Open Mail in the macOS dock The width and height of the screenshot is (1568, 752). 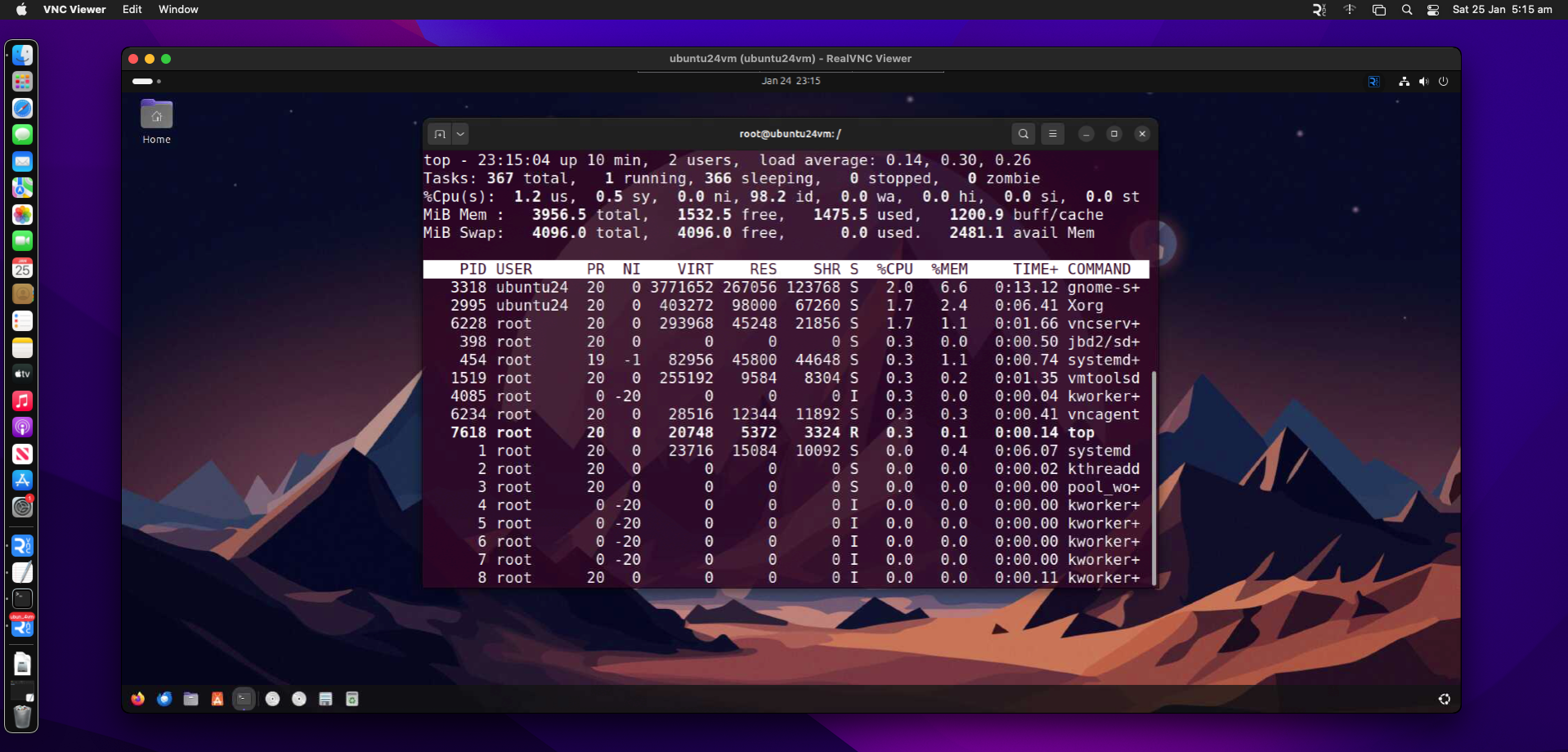(x=22, y=161)
